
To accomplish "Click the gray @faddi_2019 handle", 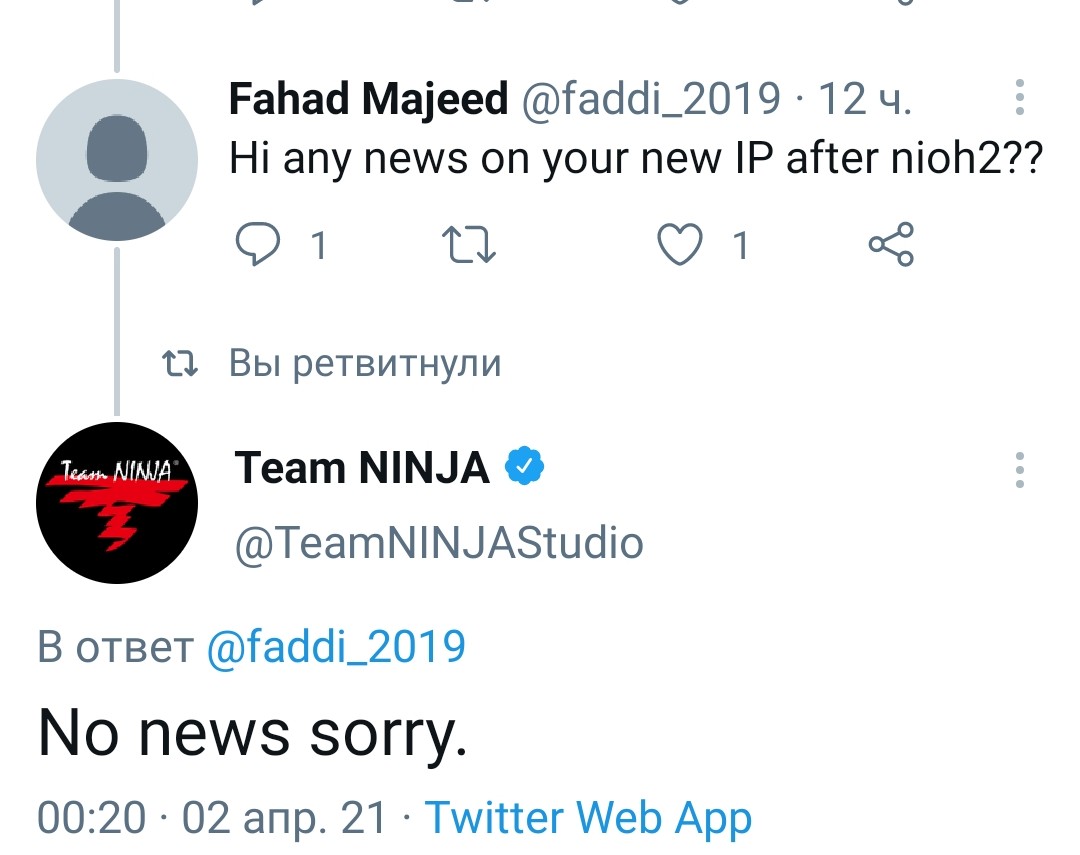I will click(x=652, y=99).
